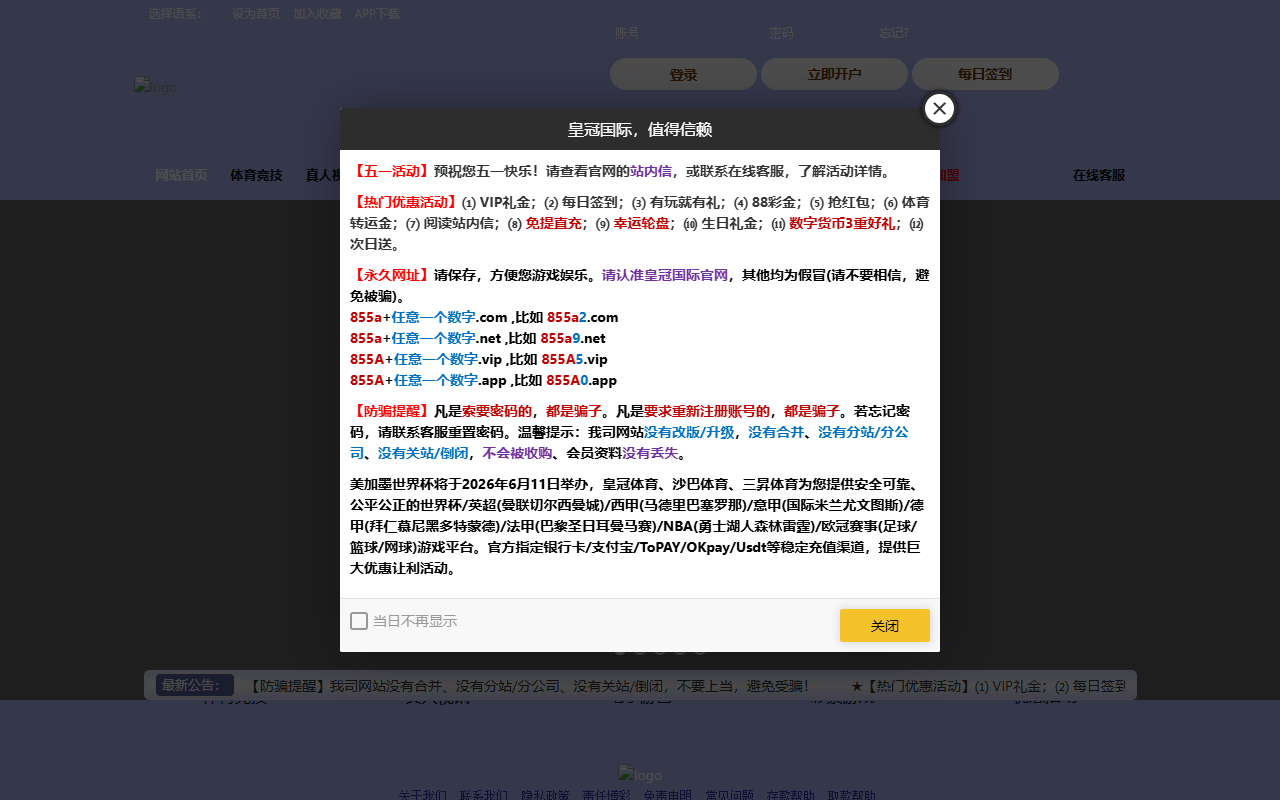Focus the 密码 input field
Image resolution: width=1280 pixels, height=800 pixels.
(x=818, y=33)
